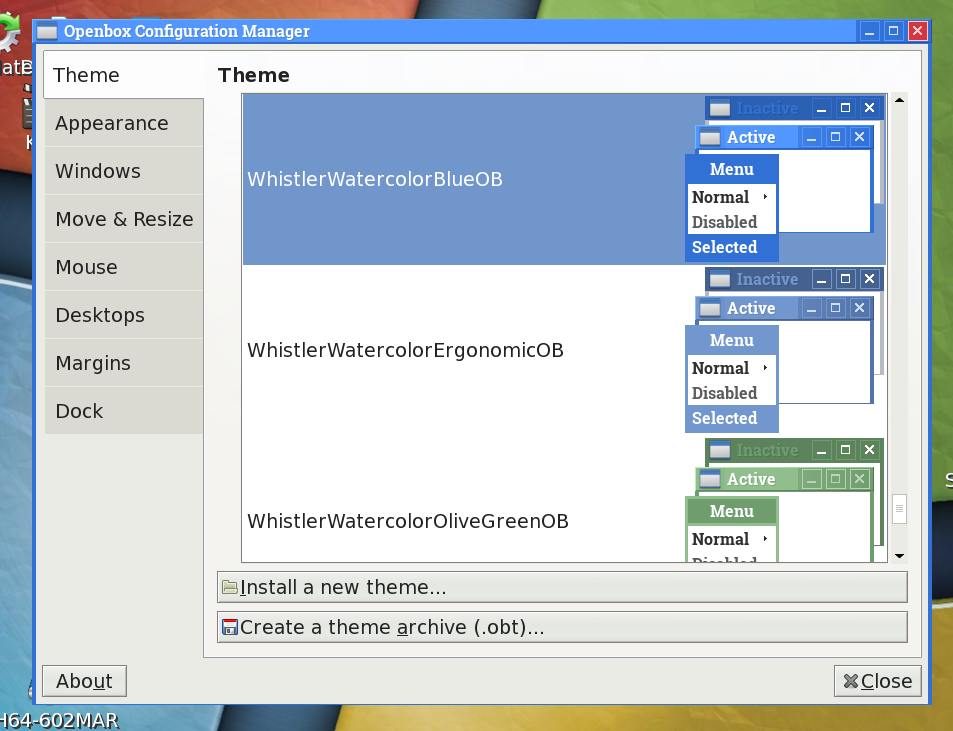Click the X icon on the Close button
The height and width of the screenshot is (731, 953).
850,681
